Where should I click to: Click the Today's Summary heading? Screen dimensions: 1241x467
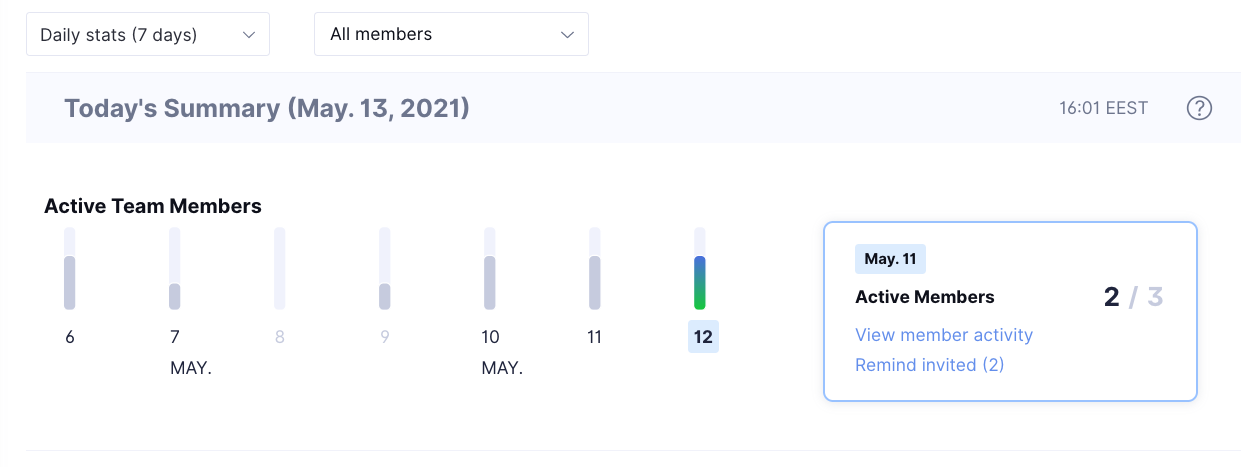267,108
